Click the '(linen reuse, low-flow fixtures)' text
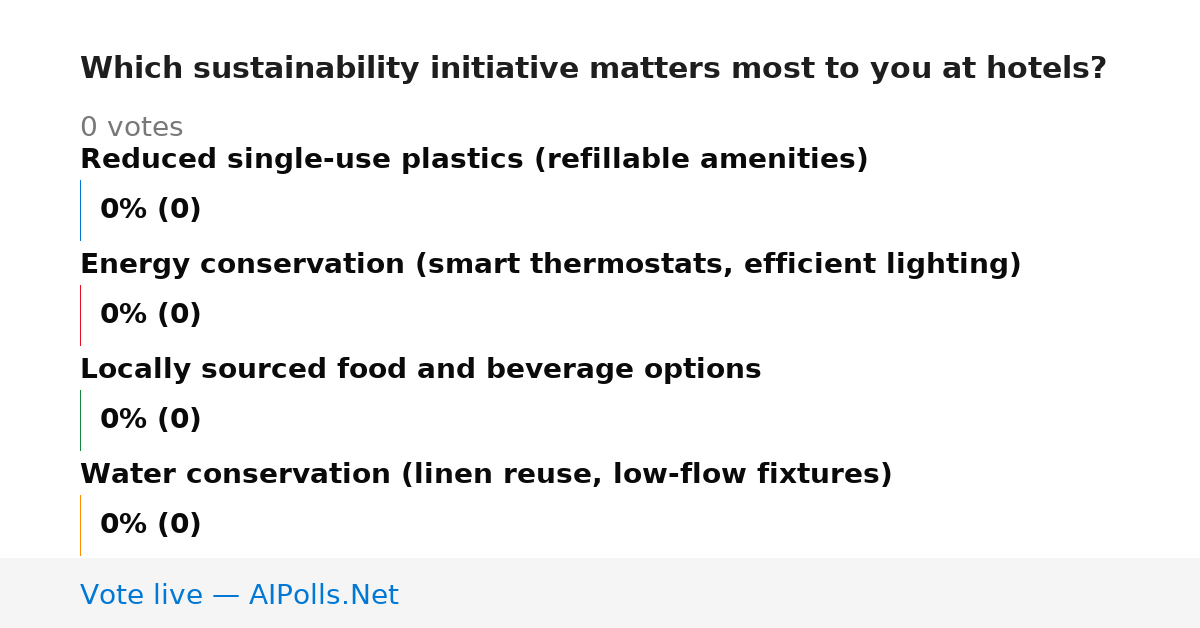Image resolution: width=1200 pixels, height=628 pixels. (646, 475)
